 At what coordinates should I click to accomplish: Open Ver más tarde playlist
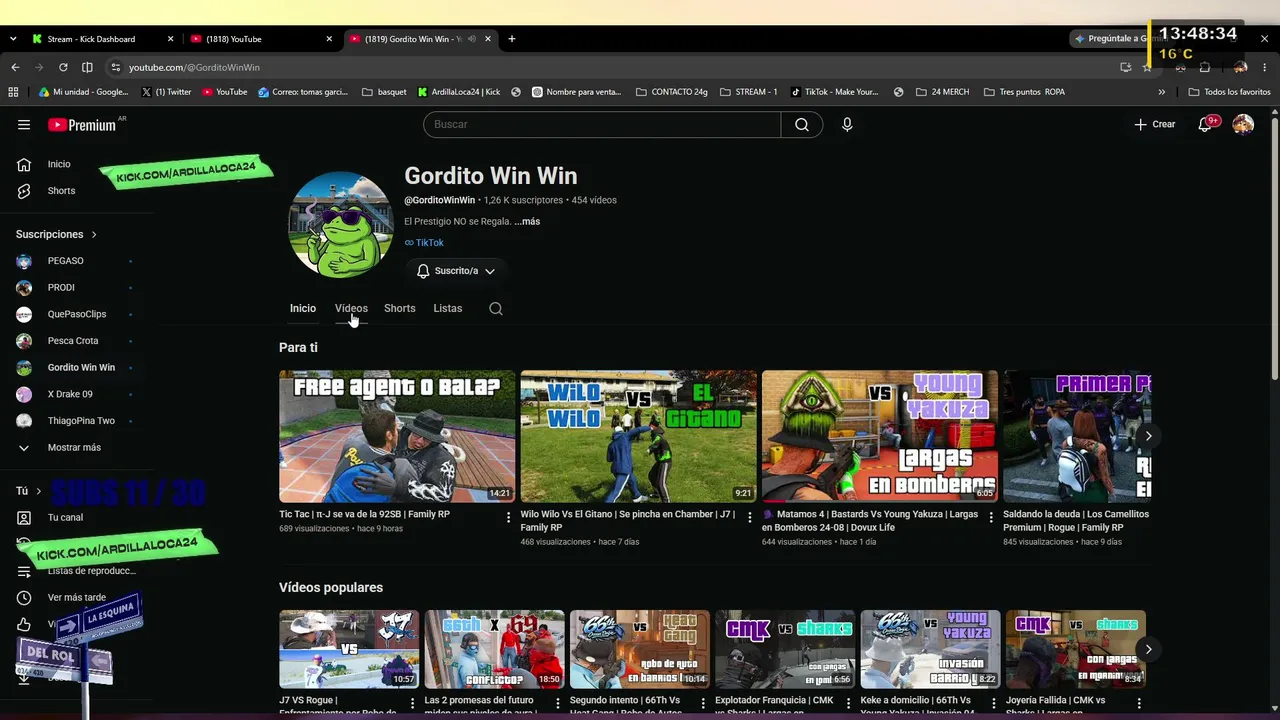pos(76,598)
